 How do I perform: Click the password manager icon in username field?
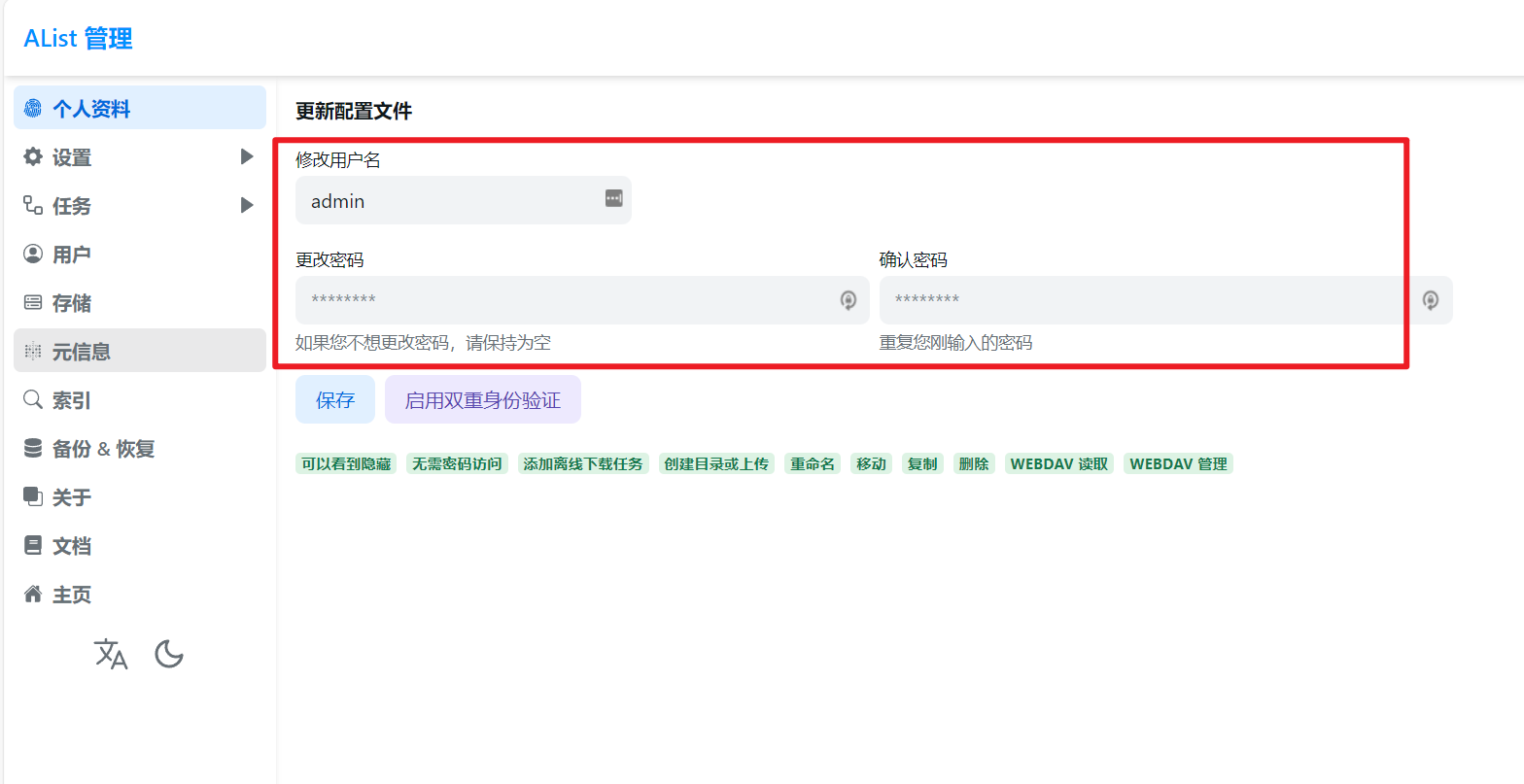614,198
